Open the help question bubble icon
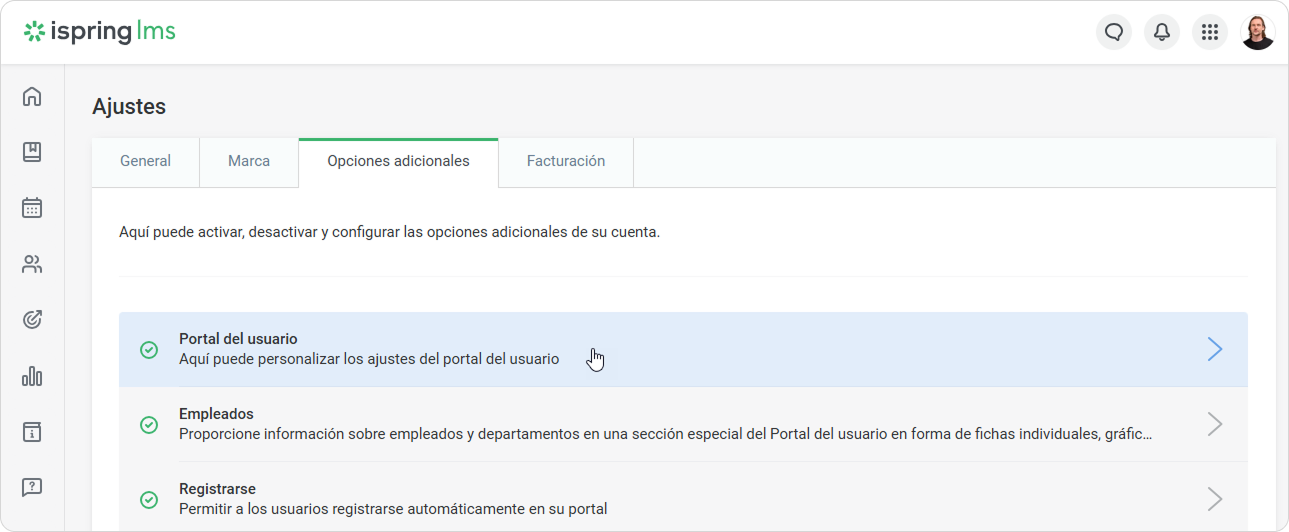The image size is (1289, 532). [x=32, y=487]
